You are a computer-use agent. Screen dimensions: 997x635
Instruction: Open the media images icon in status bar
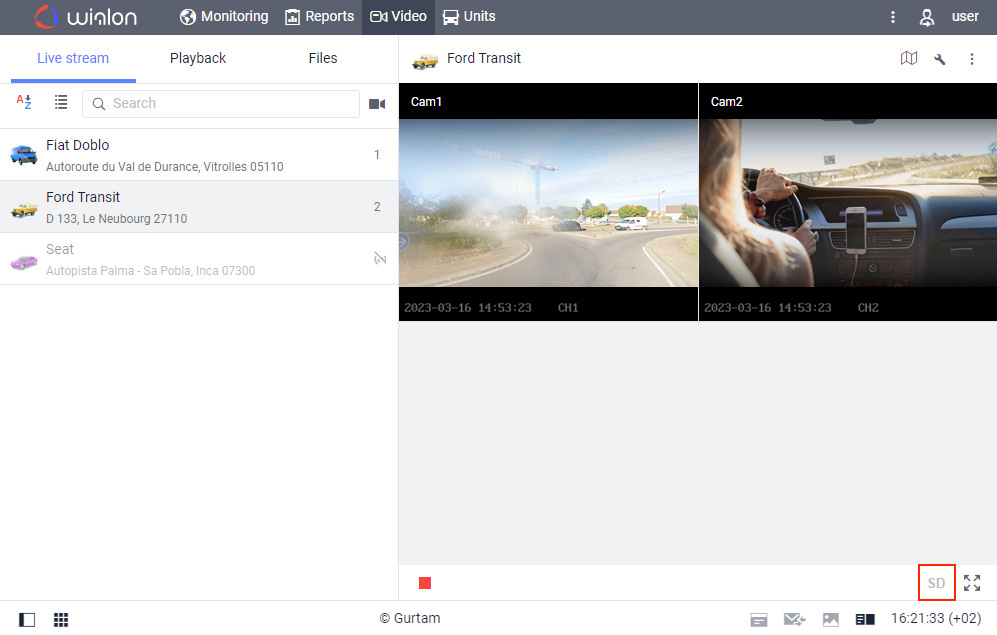point(830,619)
